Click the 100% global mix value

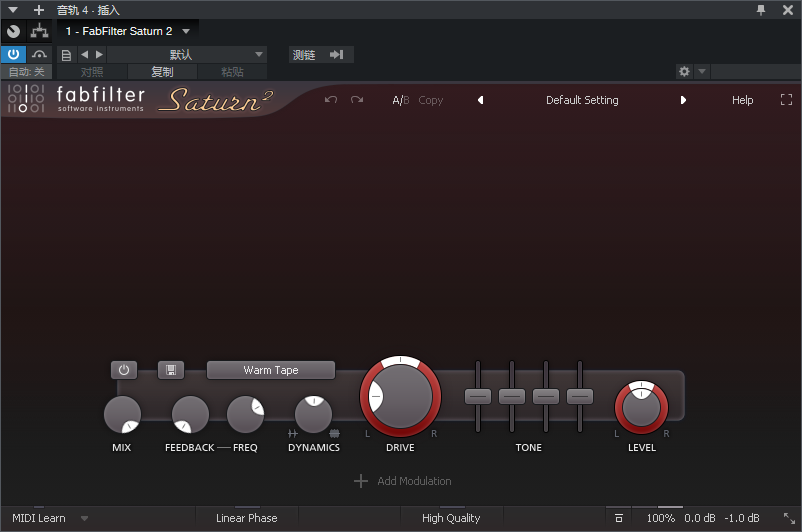point(660,518)
